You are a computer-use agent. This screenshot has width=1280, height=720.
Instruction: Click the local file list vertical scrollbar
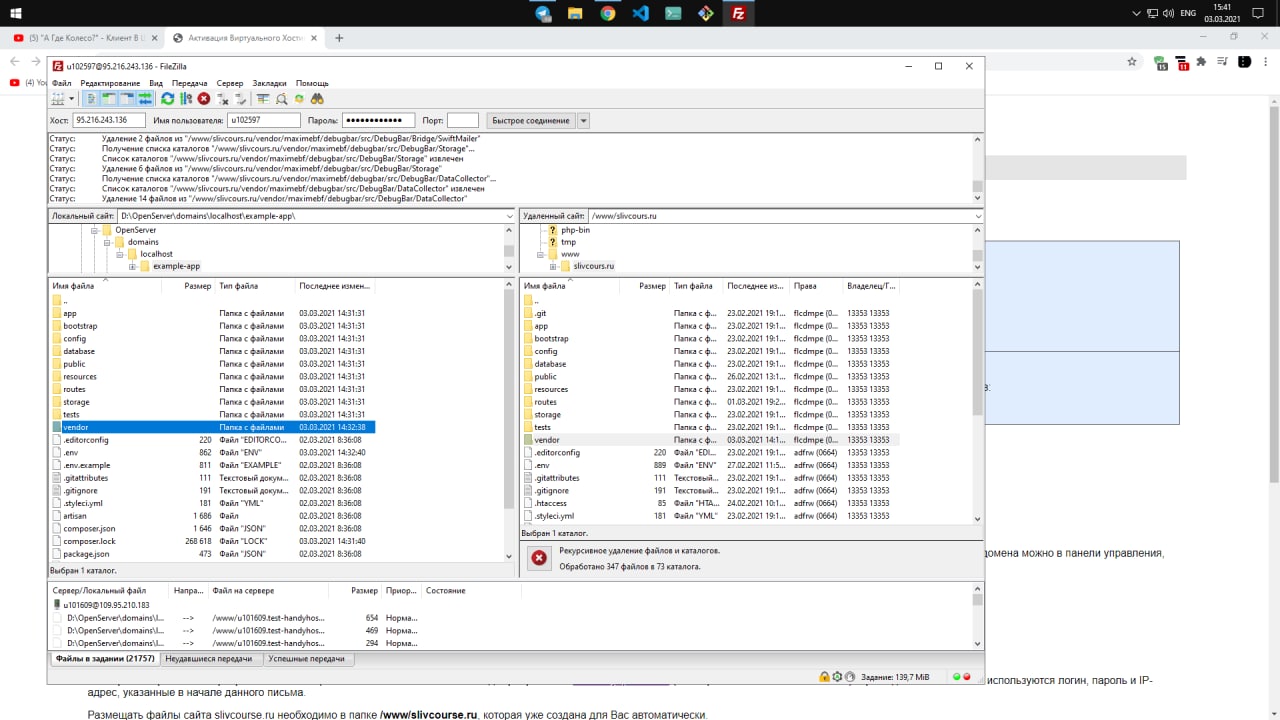coord(509,420)
